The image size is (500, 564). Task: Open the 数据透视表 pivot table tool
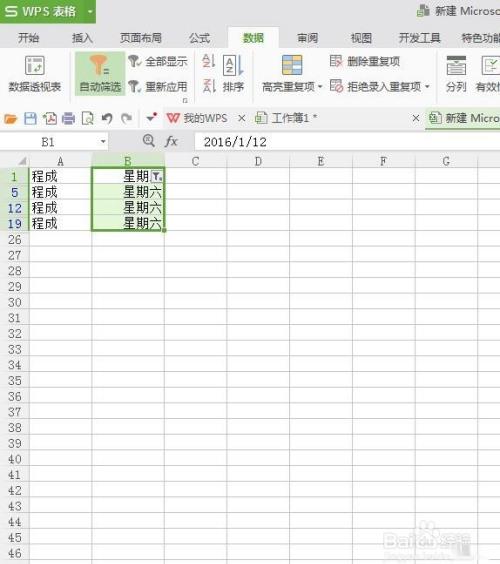(35, 74)
